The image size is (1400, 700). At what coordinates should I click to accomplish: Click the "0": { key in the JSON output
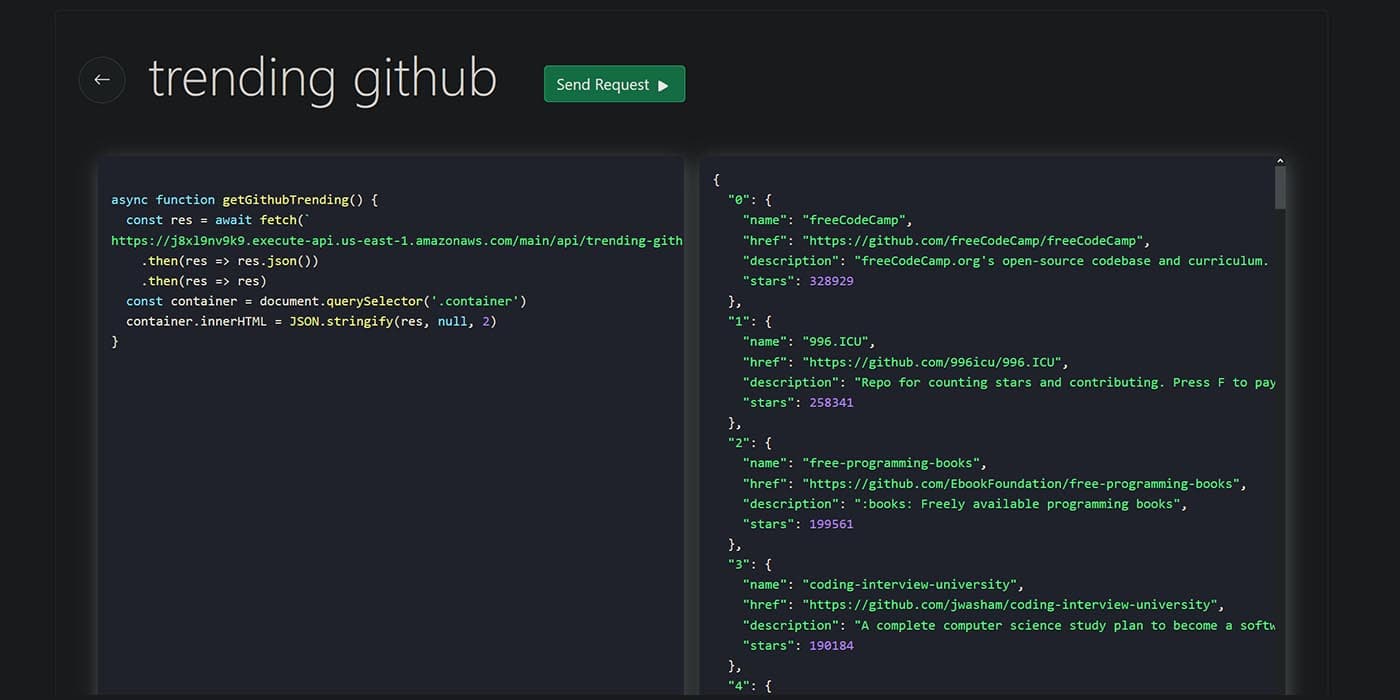point(750,200)
